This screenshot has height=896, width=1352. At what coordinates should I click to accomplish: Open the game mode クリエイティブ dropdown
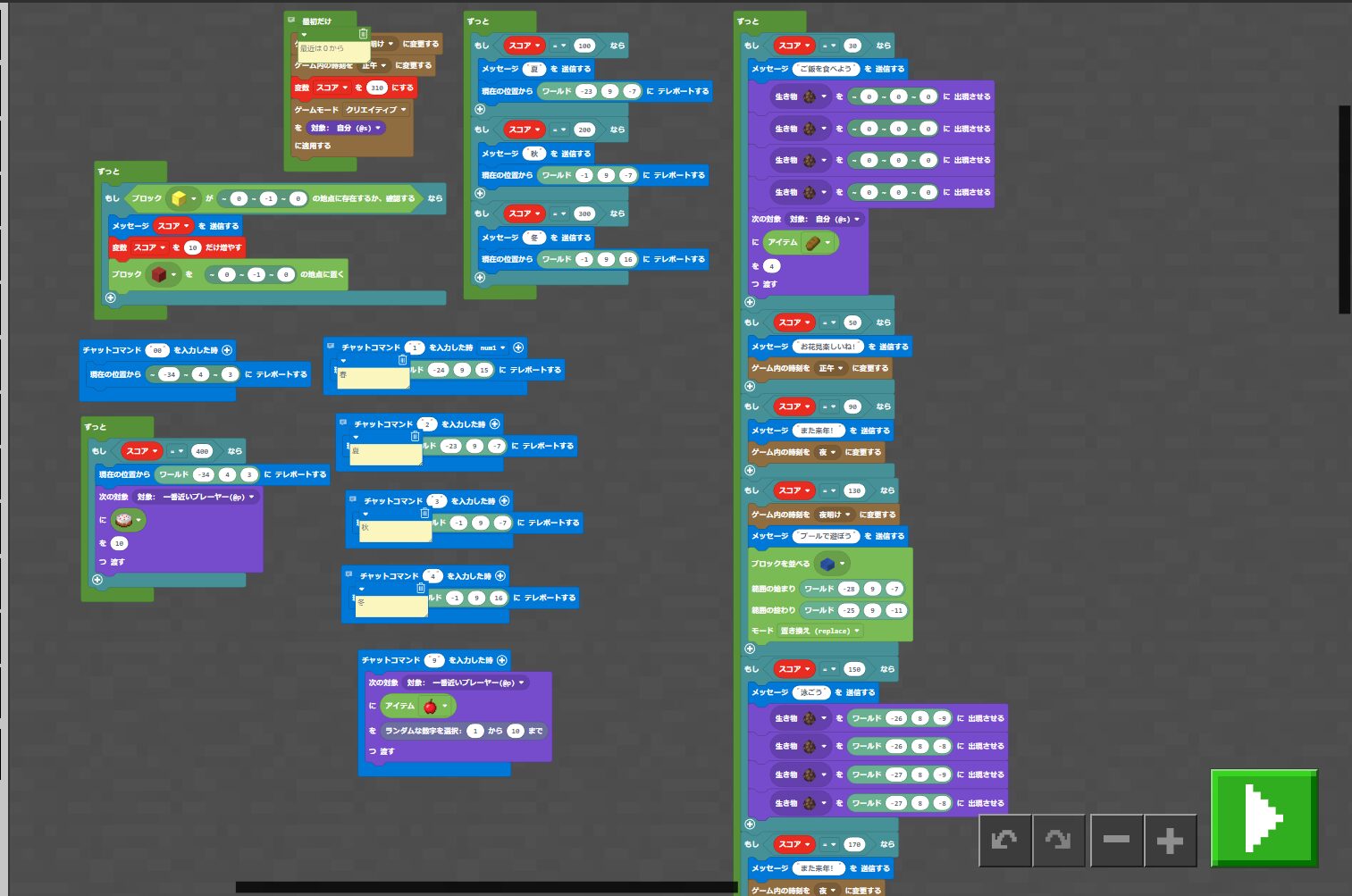pyautogui.click(x=376, y=110)
